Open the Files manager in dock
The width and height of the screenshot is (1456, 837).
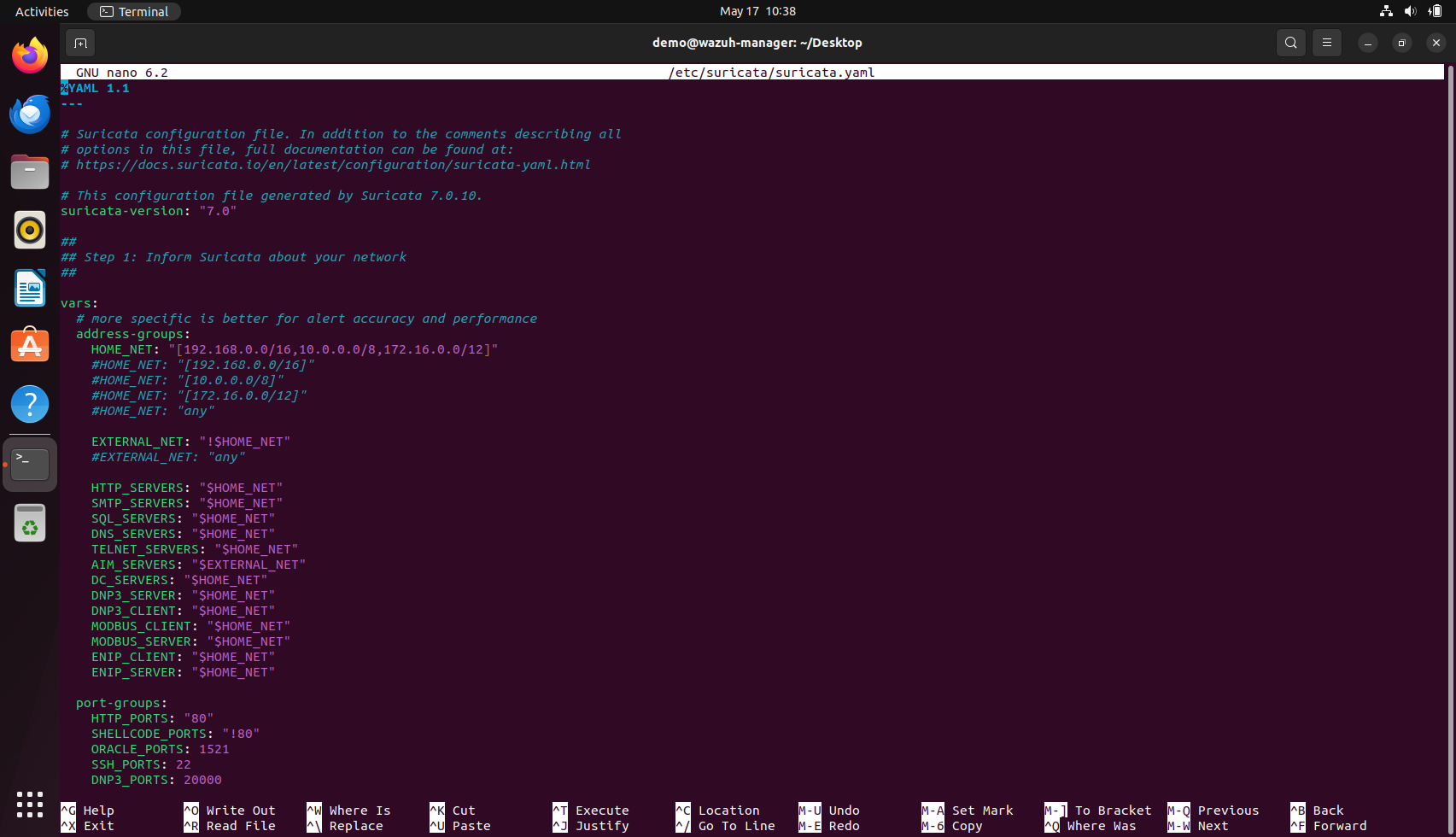click(30, 172)
